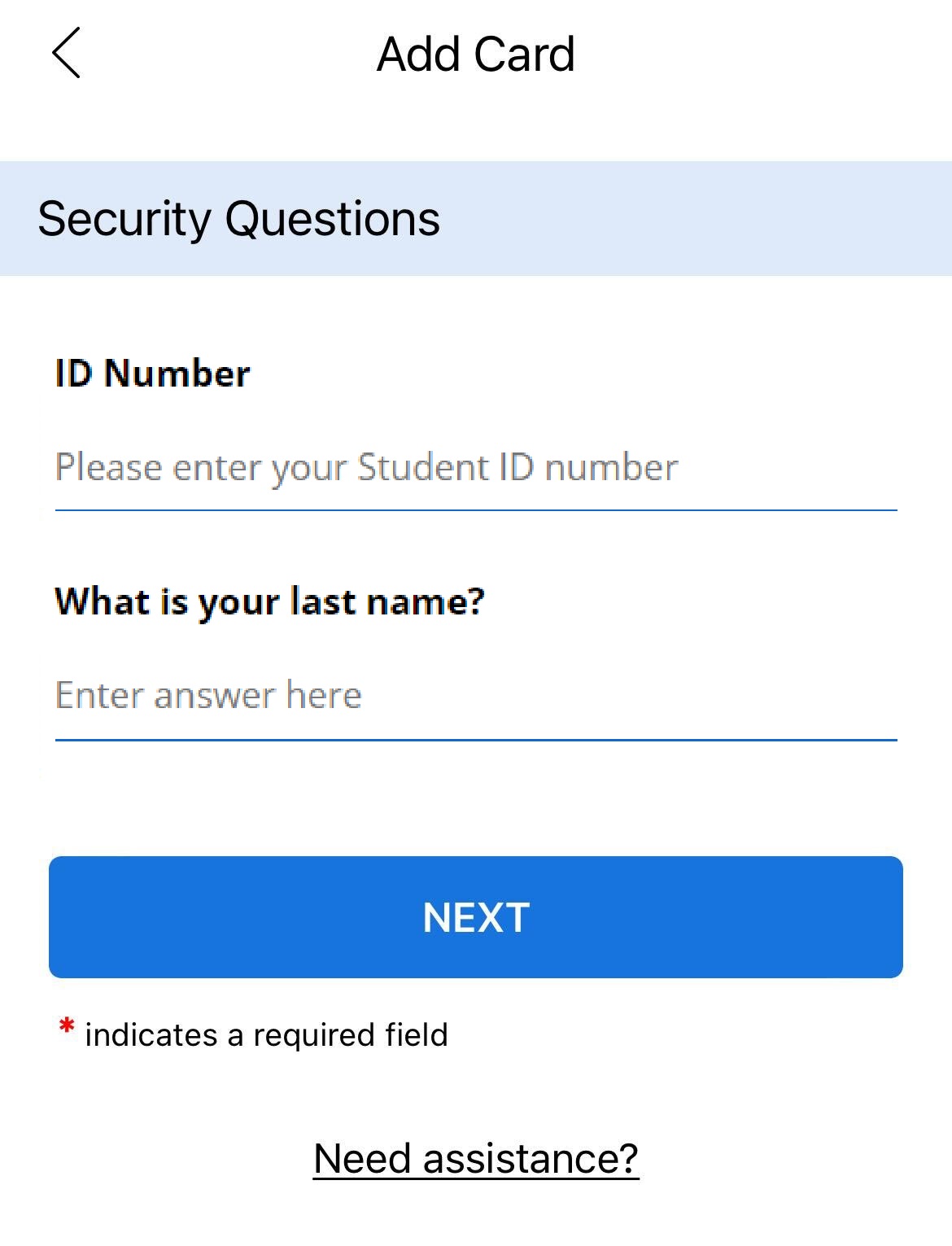
Task: Click the ID Number field label
Action: click(x=151, y=373)
